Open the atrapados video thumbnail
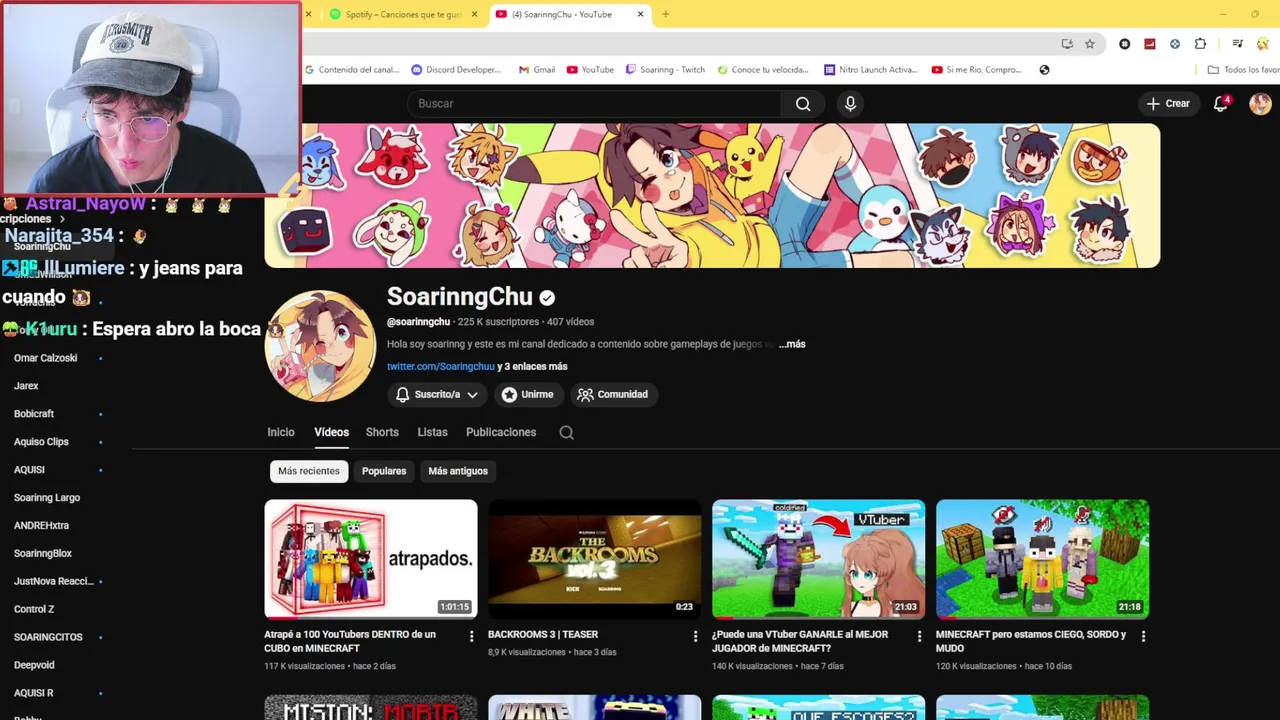1280x720 pixels. pos(371,559)
